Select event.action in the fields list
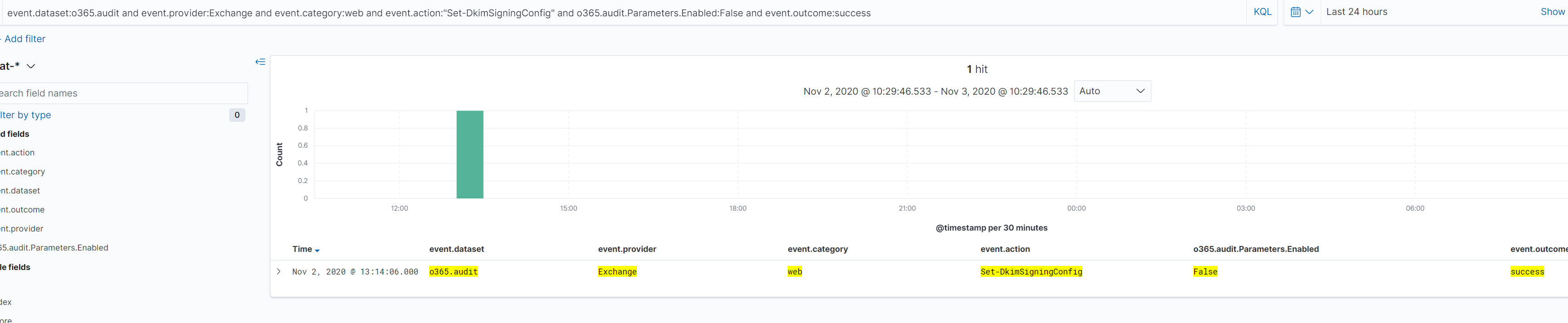This screenshot has height=323, width=1568. click(17, 152)
